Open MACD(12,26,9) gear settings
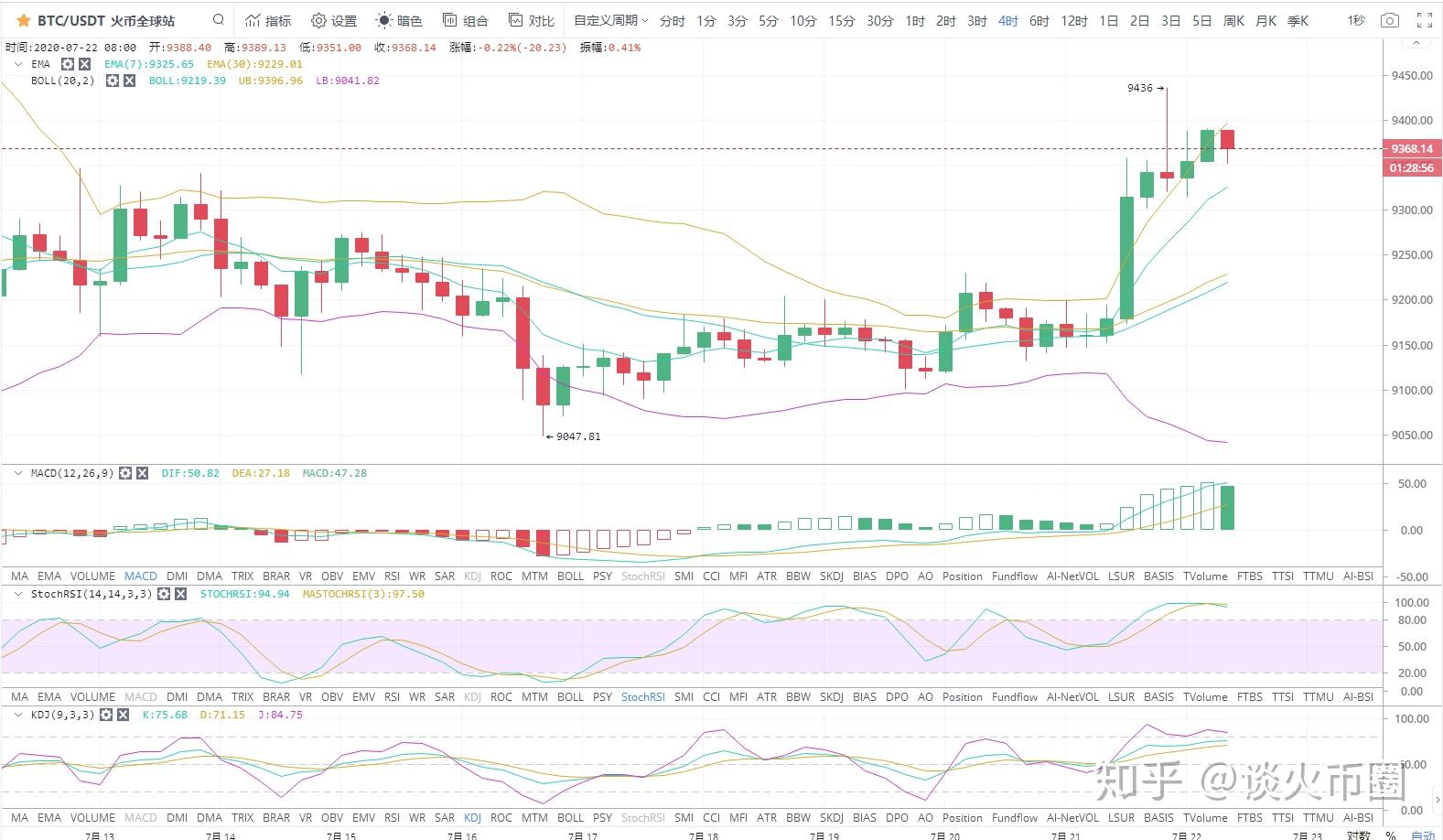 tap(125, 473)
